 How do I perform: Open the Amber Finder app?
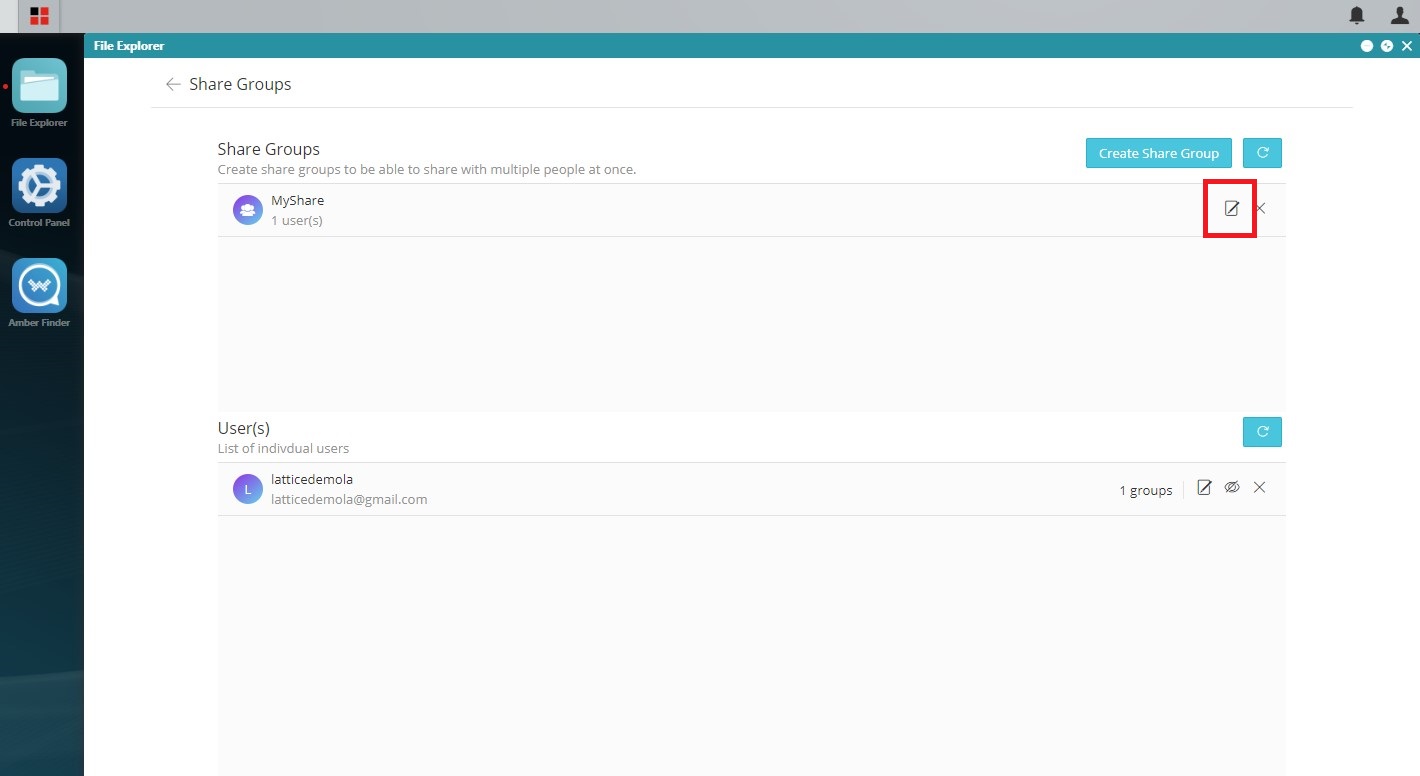click(x=40, y=286)
